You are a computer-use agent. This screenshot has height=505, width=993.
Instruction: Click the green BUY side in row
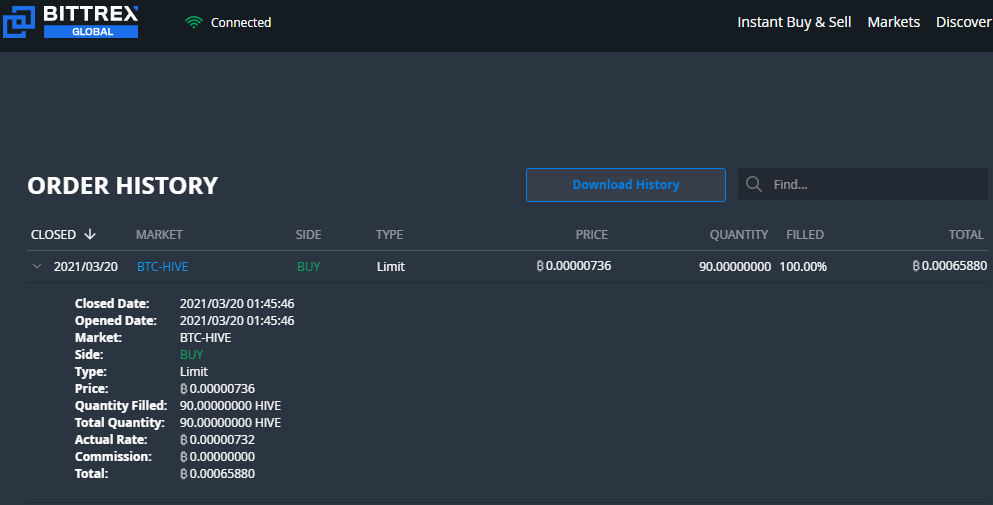click(x=308, y=267)
